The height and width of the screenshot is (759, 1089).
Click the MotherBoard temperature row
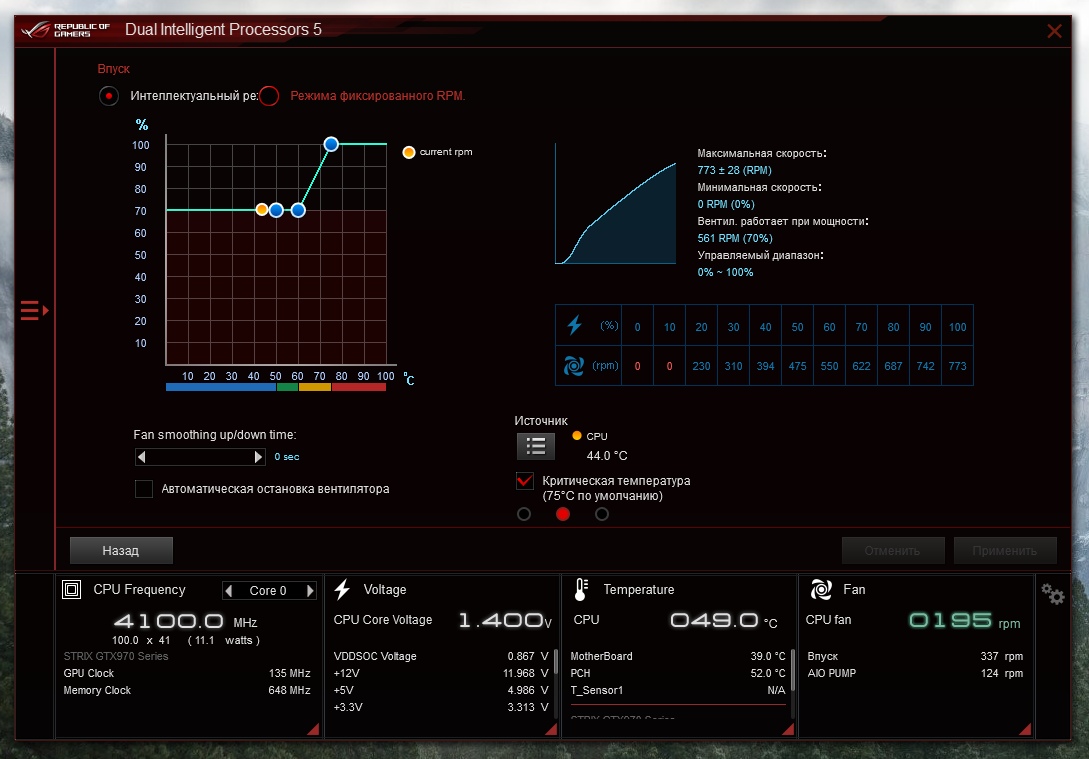pyautogui.click(x=678, y=656)
